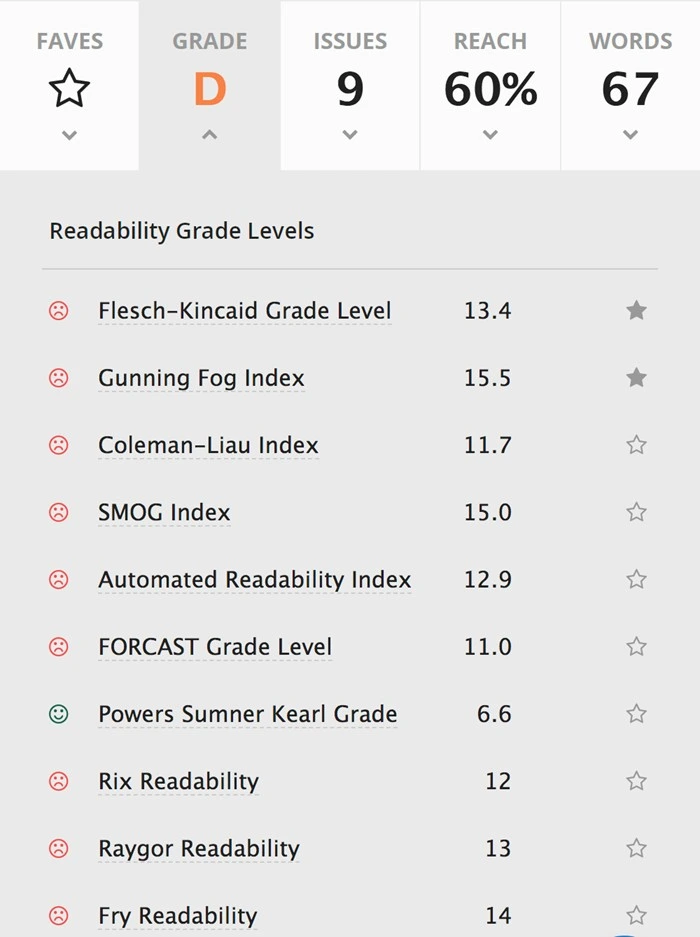This screenshot has height=937, width=700.
Task: Click the Faves star icon
Action: tap(69, 89)
